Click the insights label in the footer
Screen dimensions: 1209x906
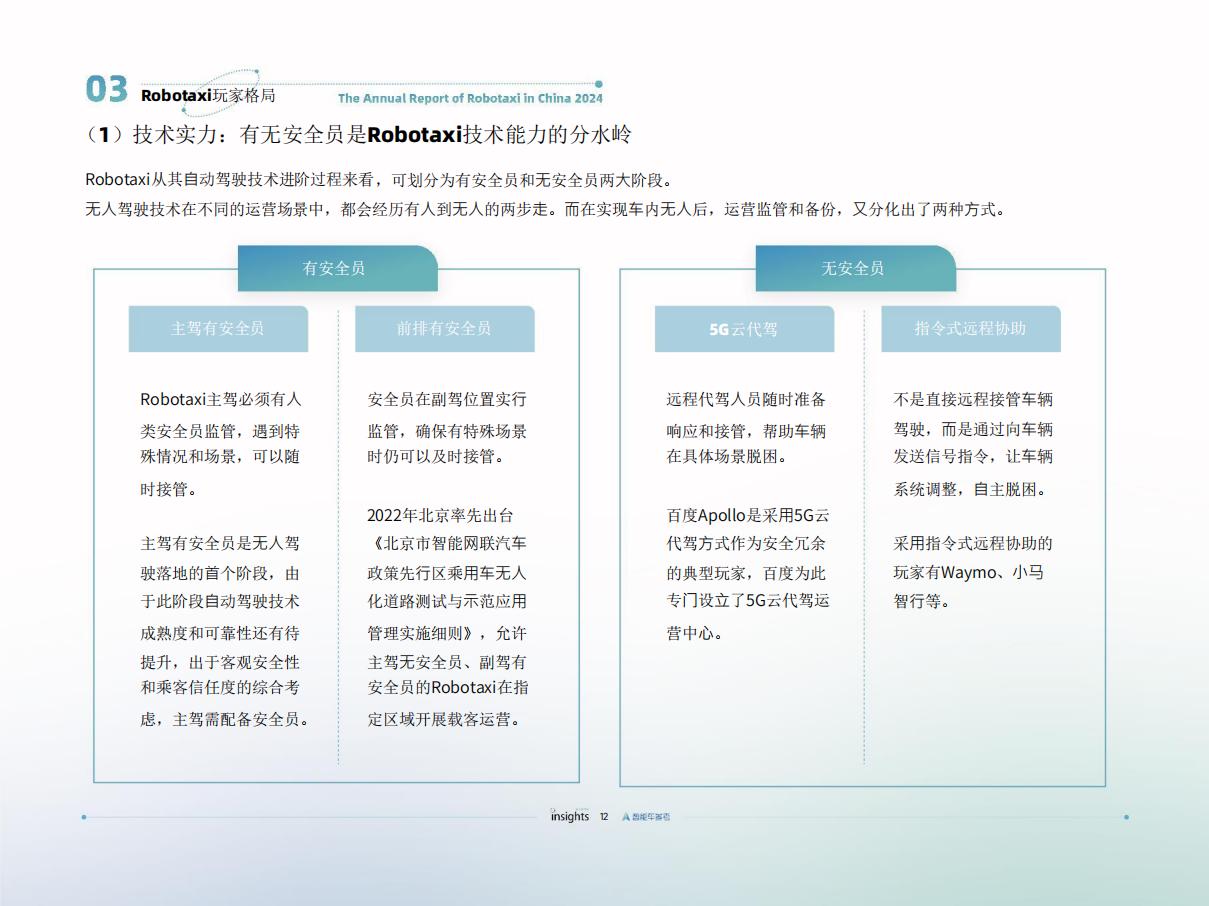click(x=570, y=816)
